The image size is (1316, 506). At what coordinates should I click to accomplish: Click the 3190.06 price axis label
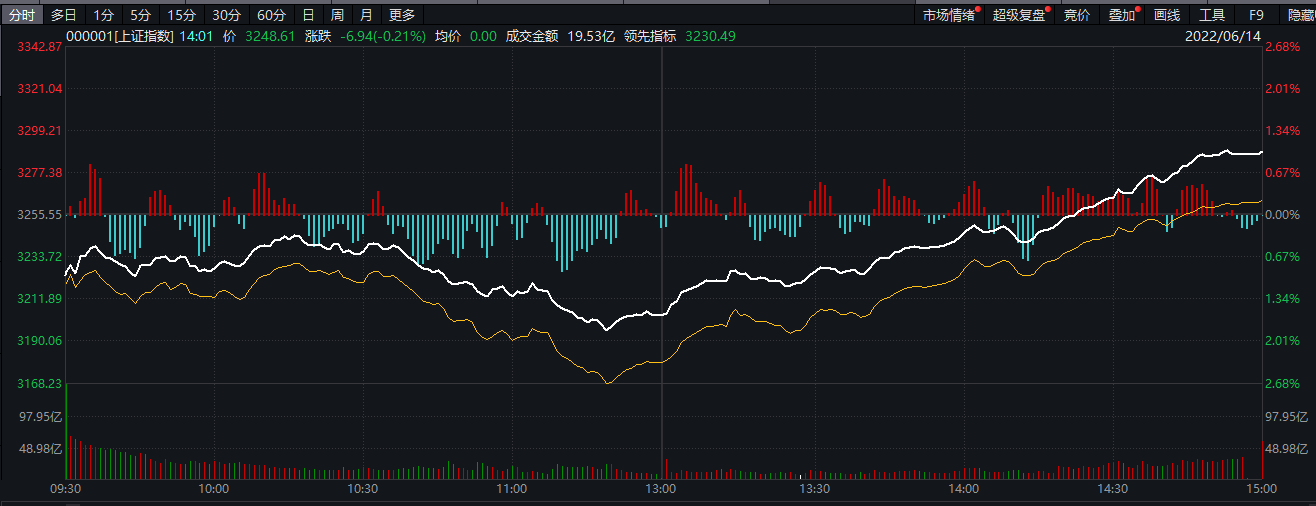[x=40, y=341]
